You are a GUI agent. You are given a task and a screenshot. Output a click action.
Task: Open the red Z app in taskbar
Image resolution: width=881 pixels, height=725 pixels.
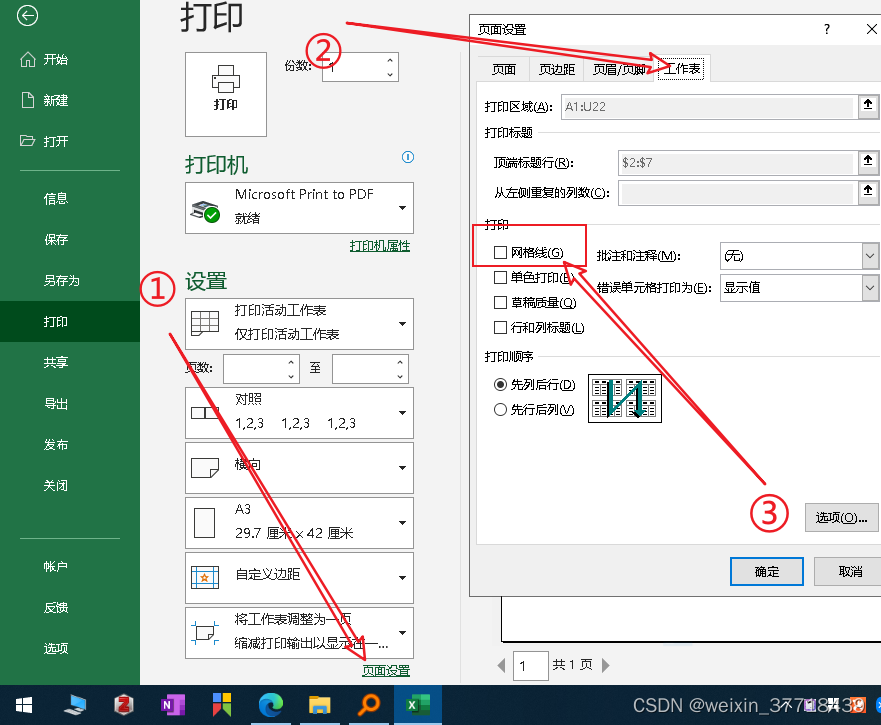(124, 705)
